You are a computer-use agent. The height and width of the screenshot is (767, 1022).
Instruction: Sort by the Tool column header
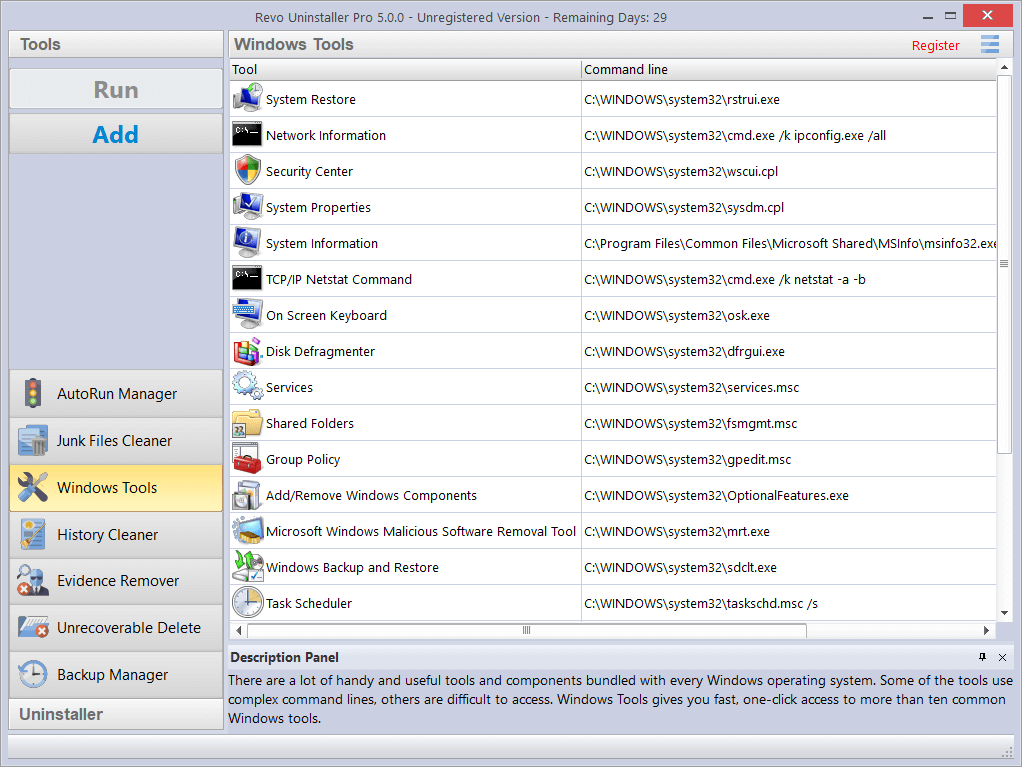(405, 69)
